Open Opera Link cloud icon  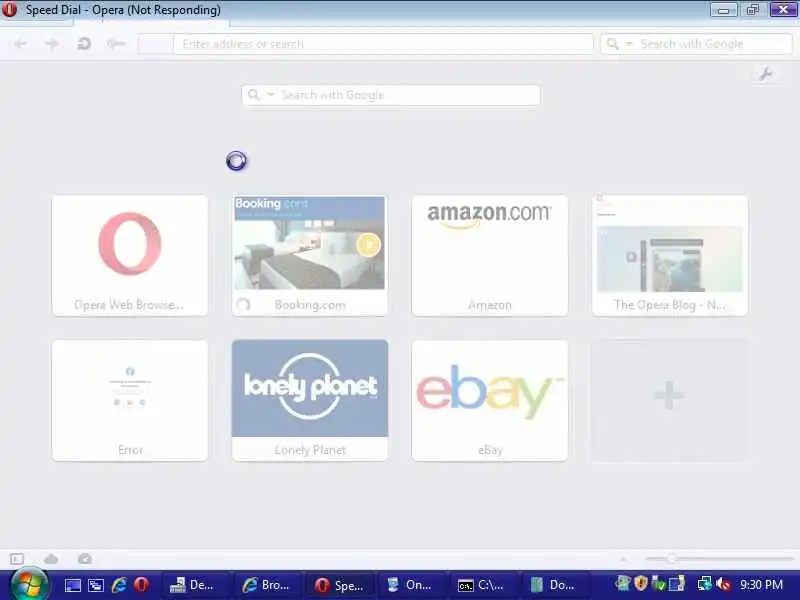pos(51,559)
